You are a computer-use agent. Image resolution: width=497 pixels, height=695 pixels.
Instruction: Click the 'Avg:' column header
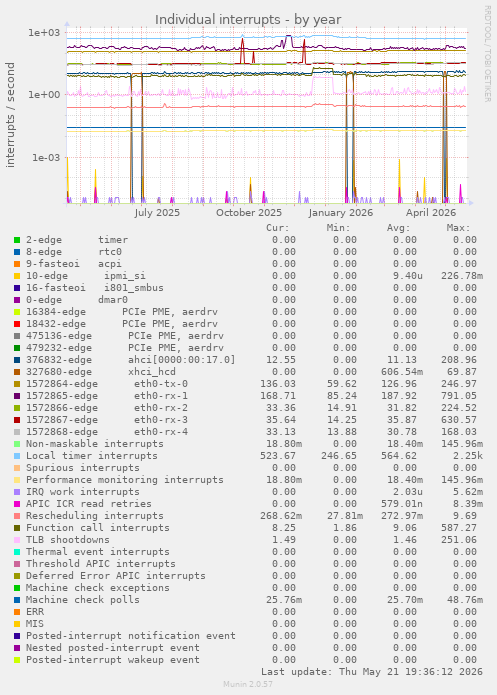pyautogui.click(x=399, y=228)
